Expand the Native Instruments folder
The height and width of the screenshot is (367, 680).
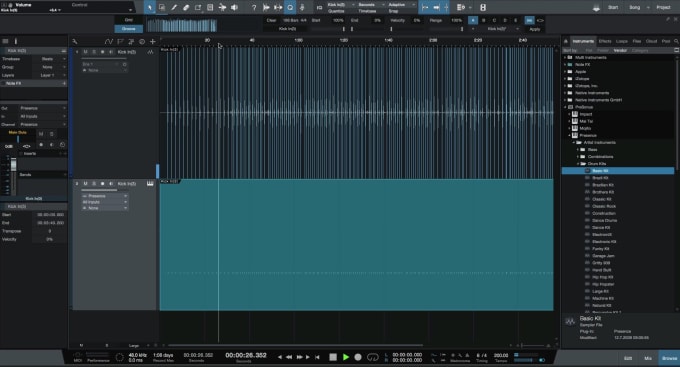566,93
